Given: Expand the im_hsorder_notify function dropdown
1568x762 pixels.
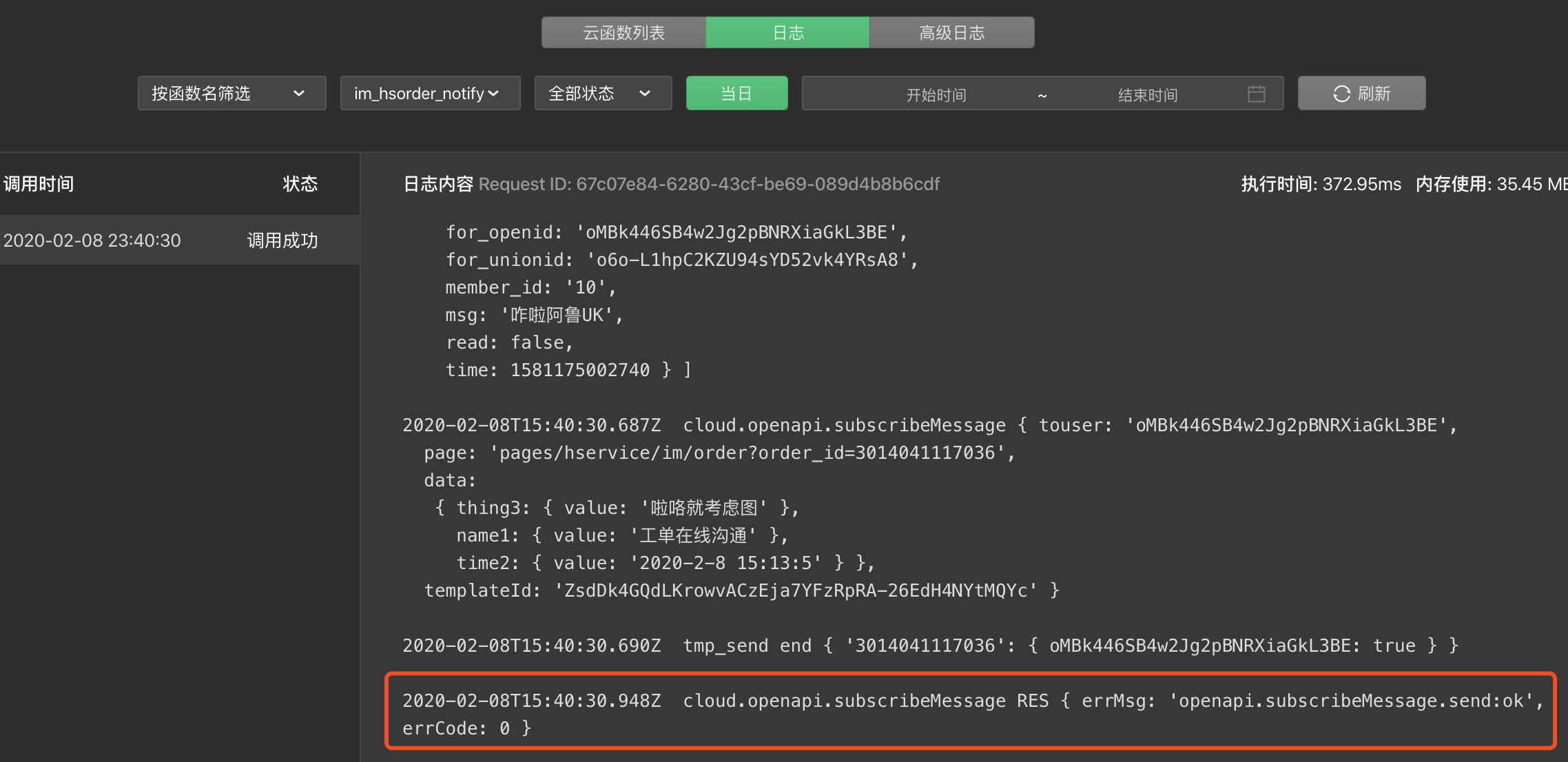Looking at the screenshot, I should [x=430, y=94].
